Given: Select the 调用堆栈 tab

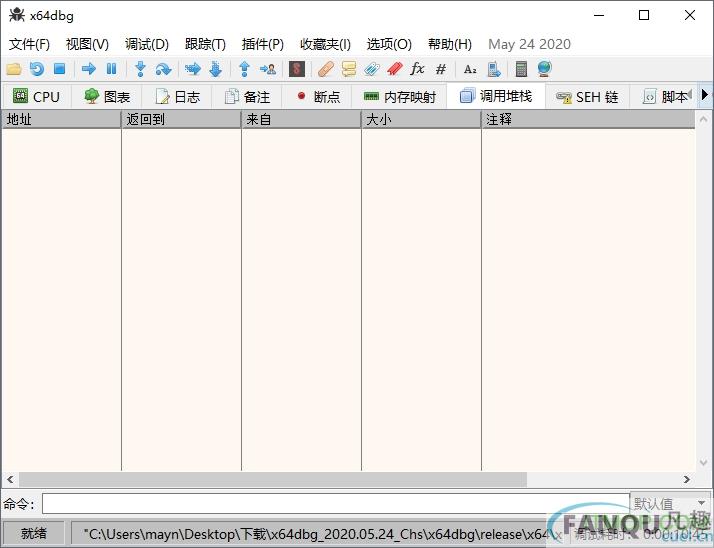Looking at the screenshot, I should [496, 96].
